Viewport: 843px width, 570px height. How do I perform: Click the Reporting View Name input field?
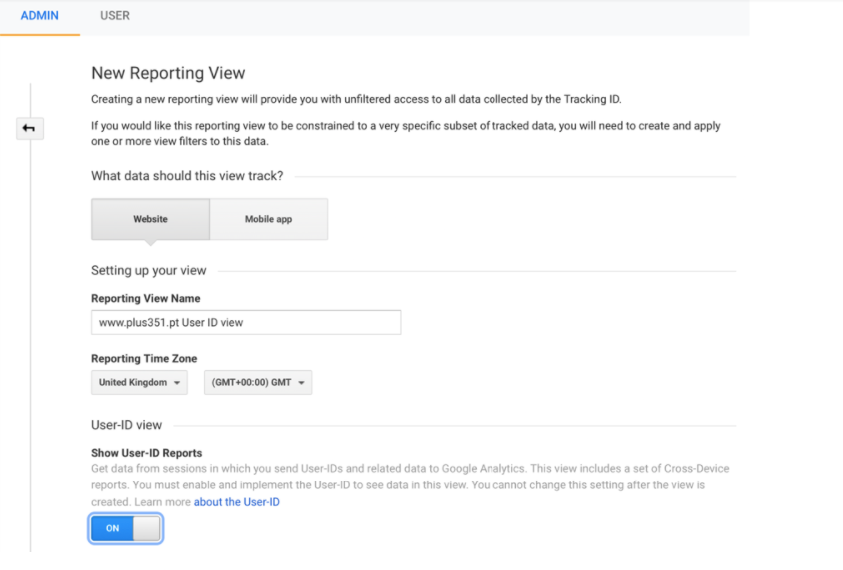(x=246, y=322)
